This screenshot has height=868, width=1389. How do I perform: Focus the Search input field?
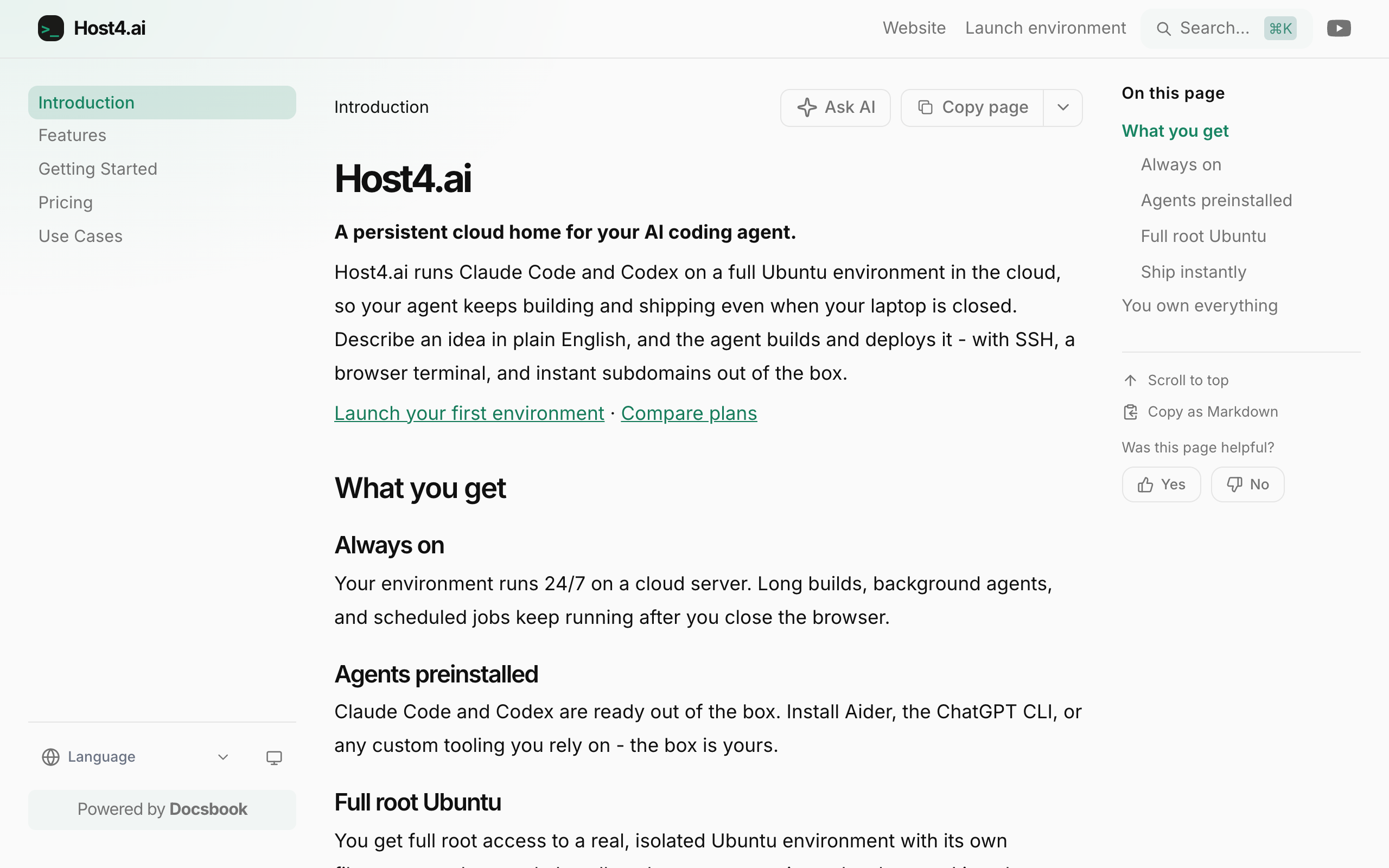(x=1226, y=29)
